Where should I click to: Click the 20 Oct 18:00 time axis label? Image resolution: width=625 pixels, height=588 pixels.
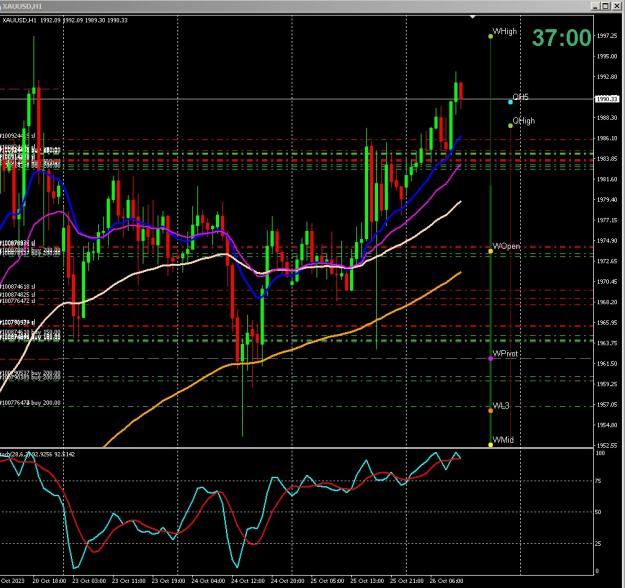coord(49,581)
